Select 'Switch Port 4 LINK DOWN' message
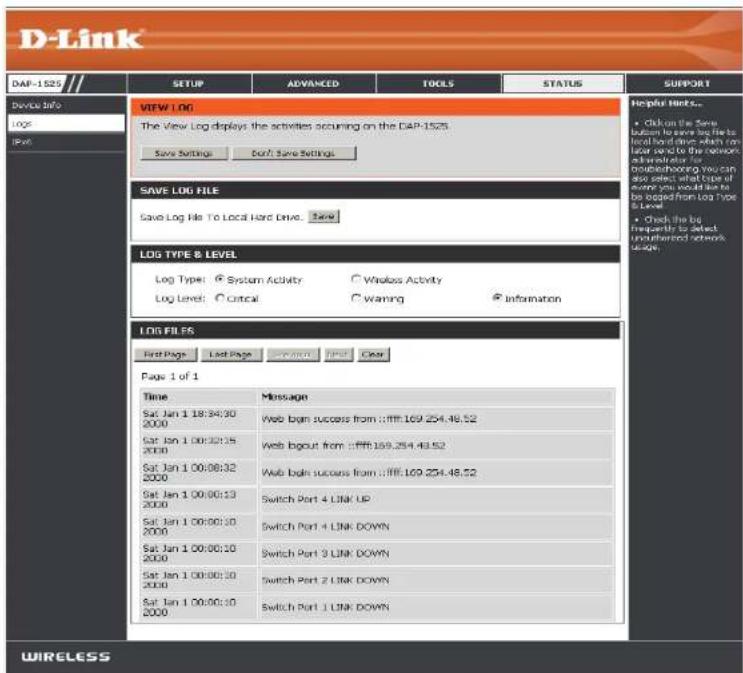 tap(325, 526)
